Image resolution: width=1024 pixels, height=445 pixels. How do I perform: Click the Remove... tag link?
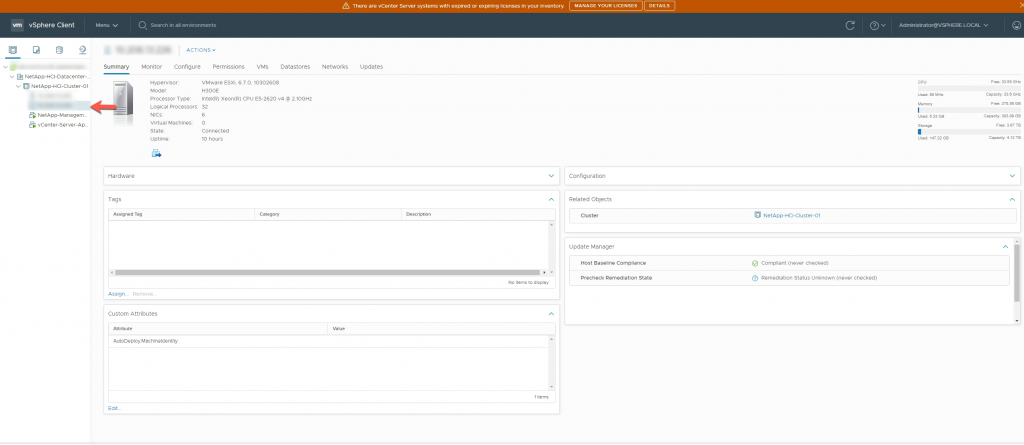(144, 294)
